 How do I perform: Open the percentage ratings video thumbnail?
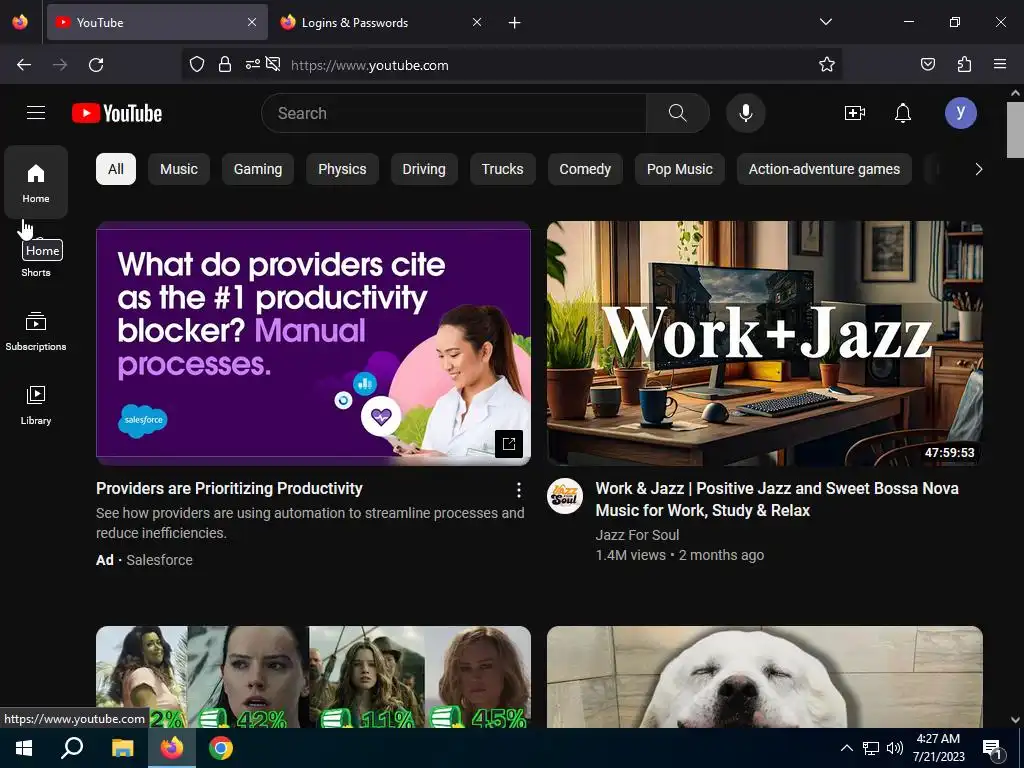pyautogui.click(x=313, y=677)
